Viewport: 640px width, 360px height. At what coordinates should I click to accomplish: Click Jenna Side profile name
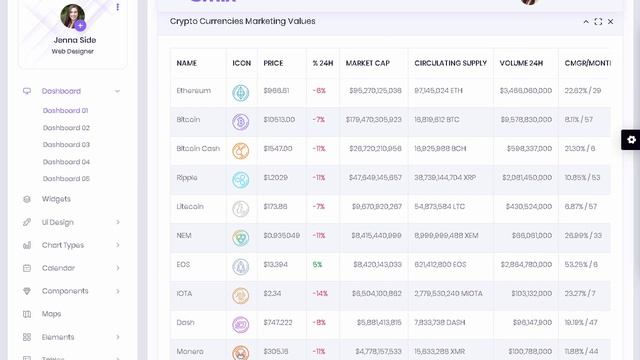point(75,40)
